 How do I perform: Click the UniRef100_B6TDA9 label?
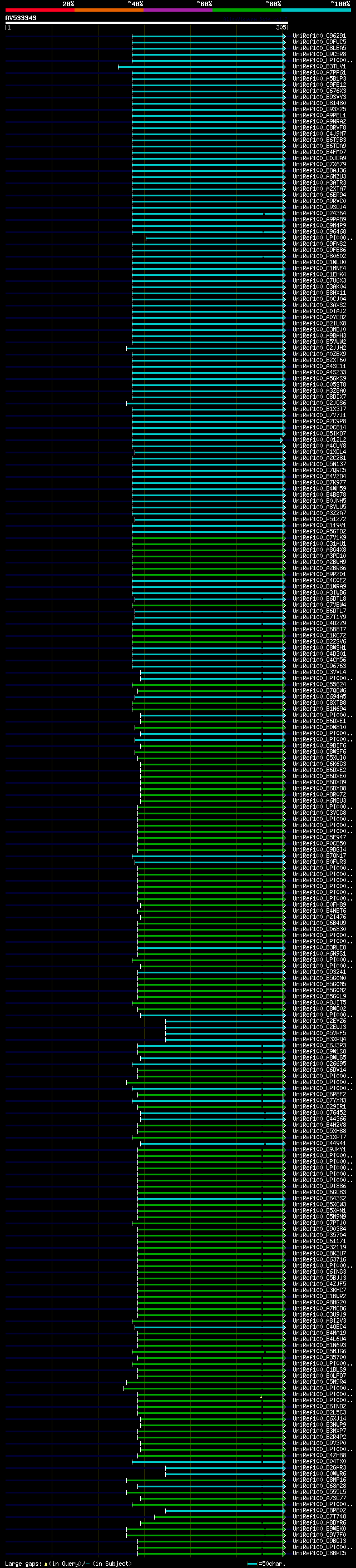coord(319,146)
